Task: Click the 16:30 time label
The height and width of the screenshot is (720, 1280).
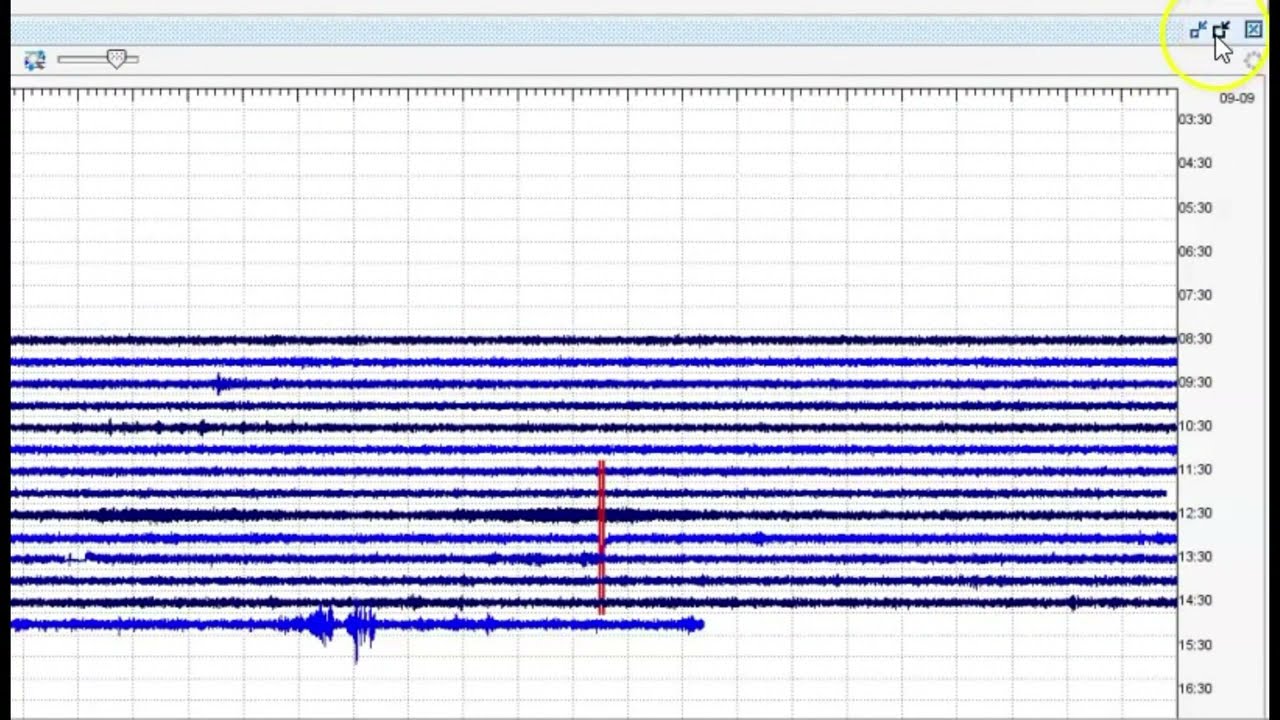Action: (1195, 689)
